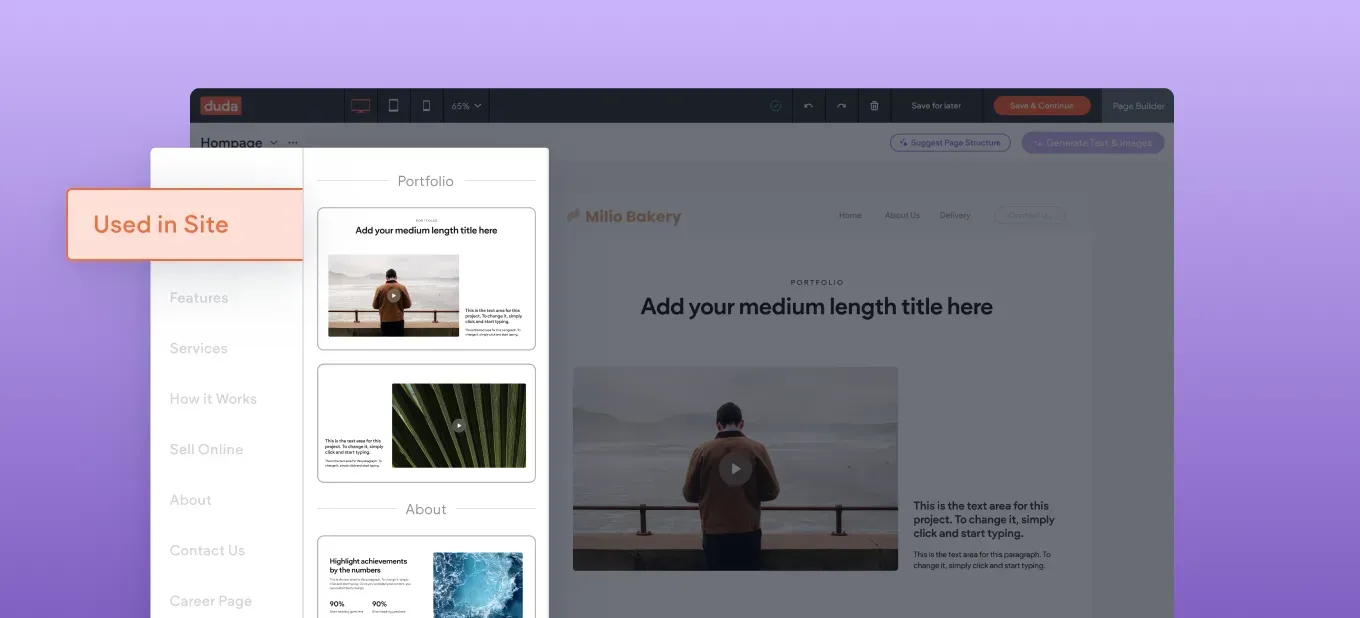The image size is (1360, 618).
Task: Play video in palm leaf thumbnail
Action: point(458,425)
